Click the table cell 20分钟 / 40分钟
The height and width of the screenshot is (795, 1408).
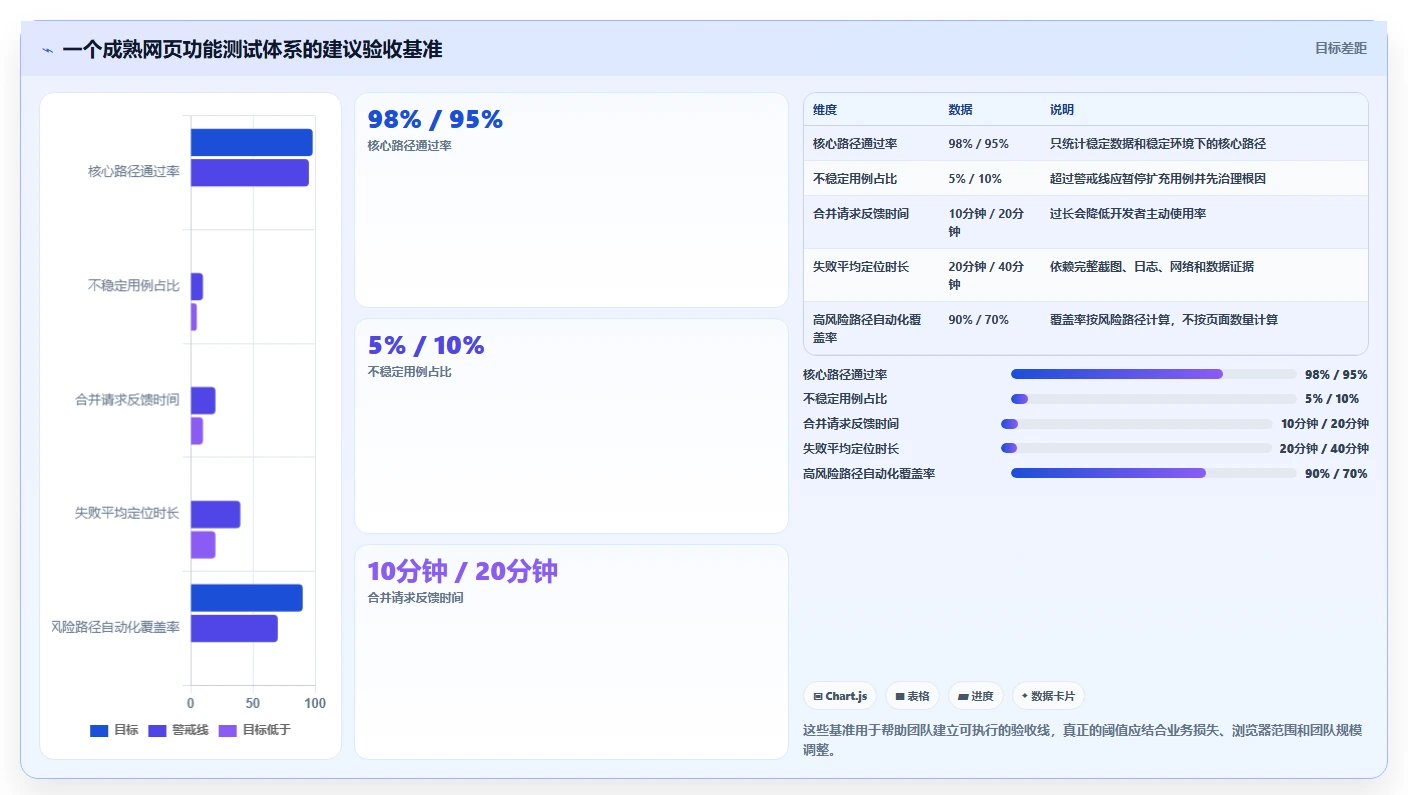pos(986,275)
